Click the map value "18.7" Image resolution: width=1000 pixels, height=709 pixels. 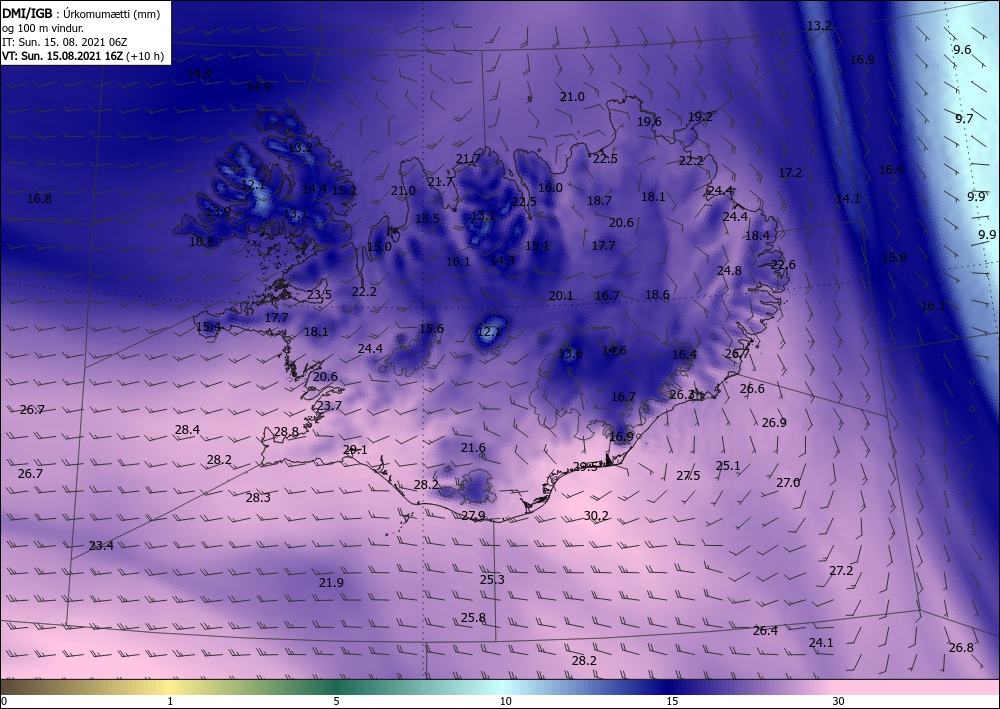pyautogui.click(x=599, y=201)
